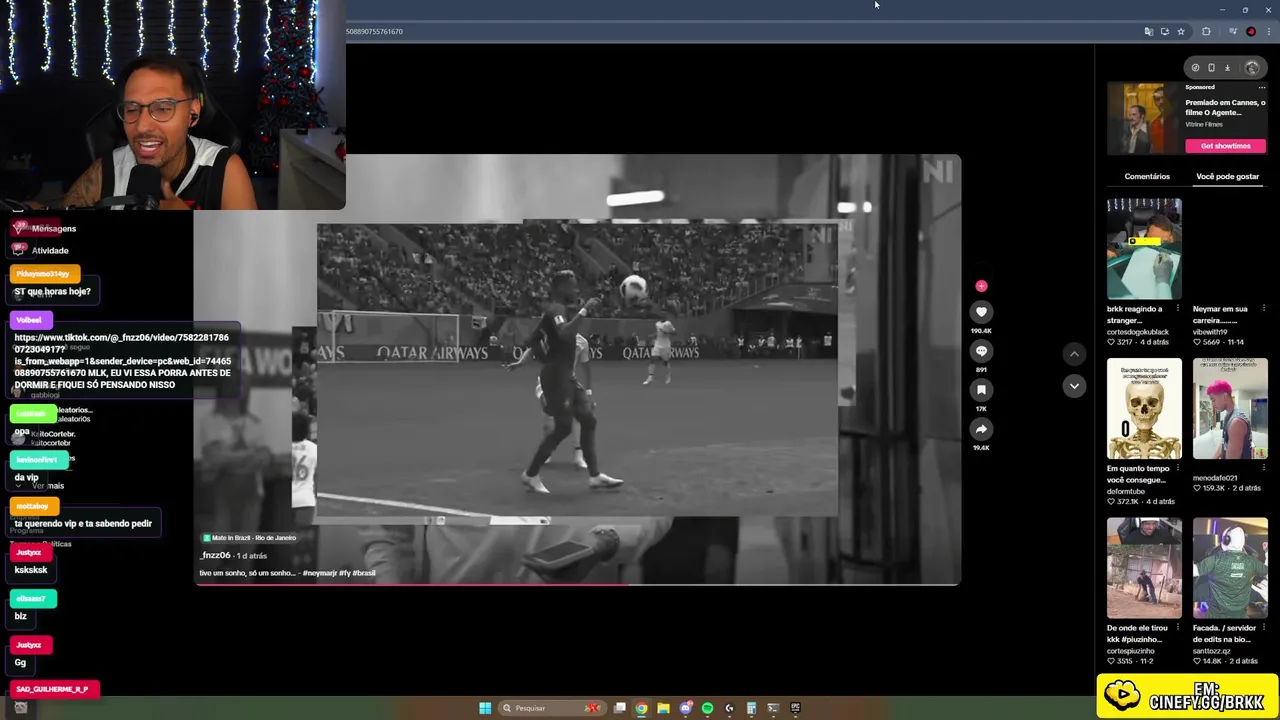
Task: Click Atividade item in chat overlay
Action: (50, 251)
